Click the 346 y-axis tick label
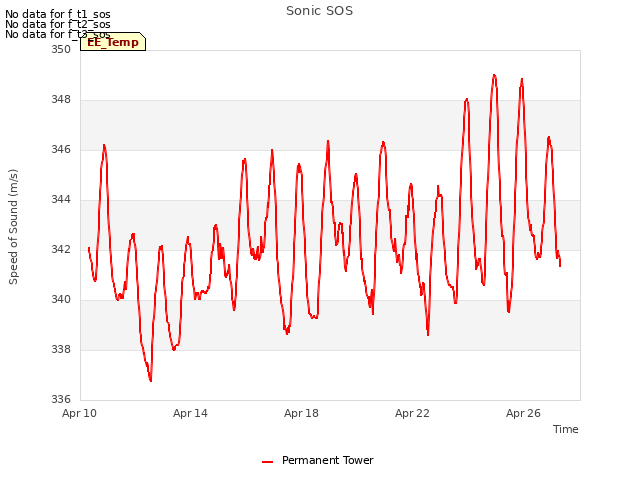This screenshot has height=480, width=640. coord(61,149)
